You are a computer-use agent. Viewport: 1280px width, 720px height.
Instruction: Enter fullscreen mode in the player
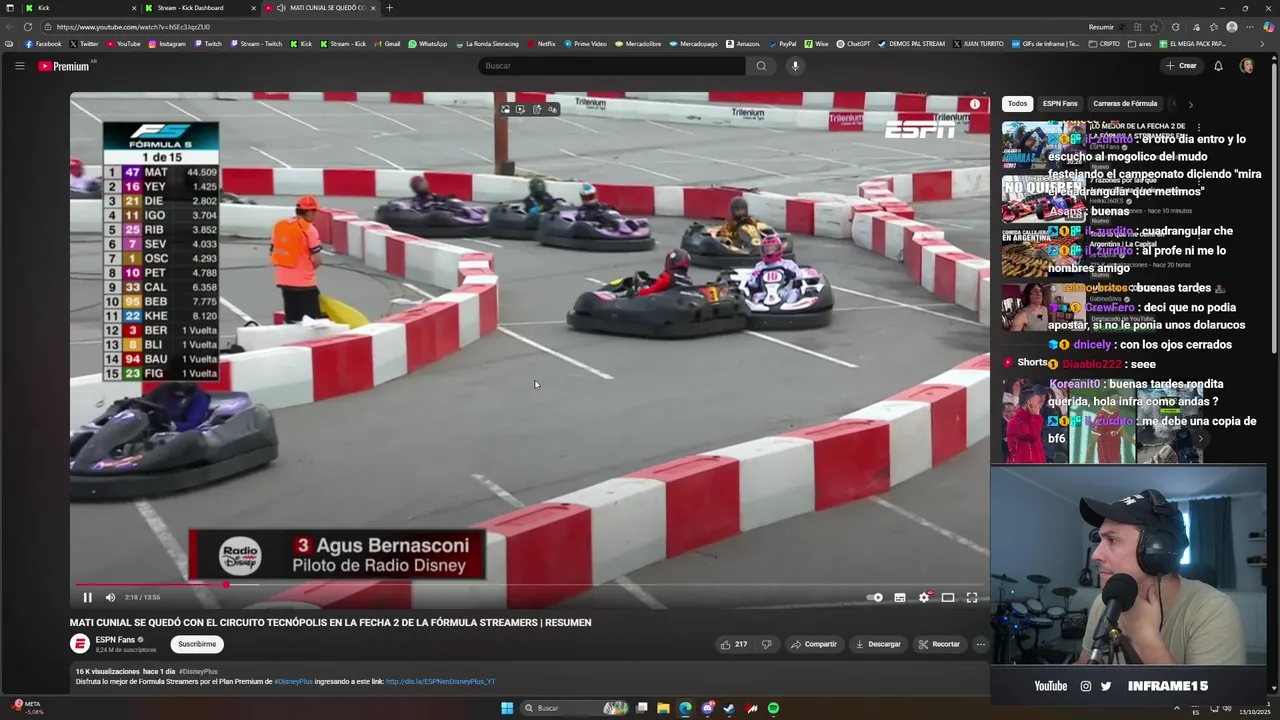point(971,597)
